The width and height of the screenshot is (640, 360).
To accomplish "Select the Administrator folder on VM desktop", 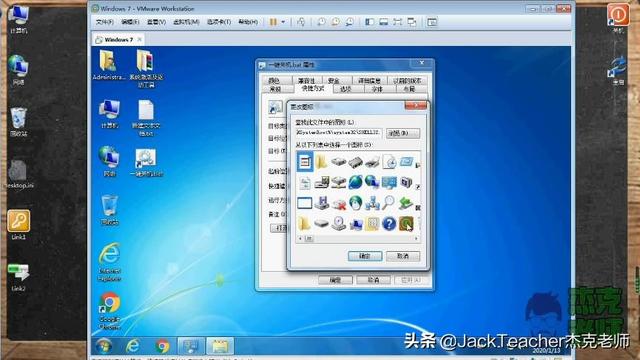I will 109,65.
